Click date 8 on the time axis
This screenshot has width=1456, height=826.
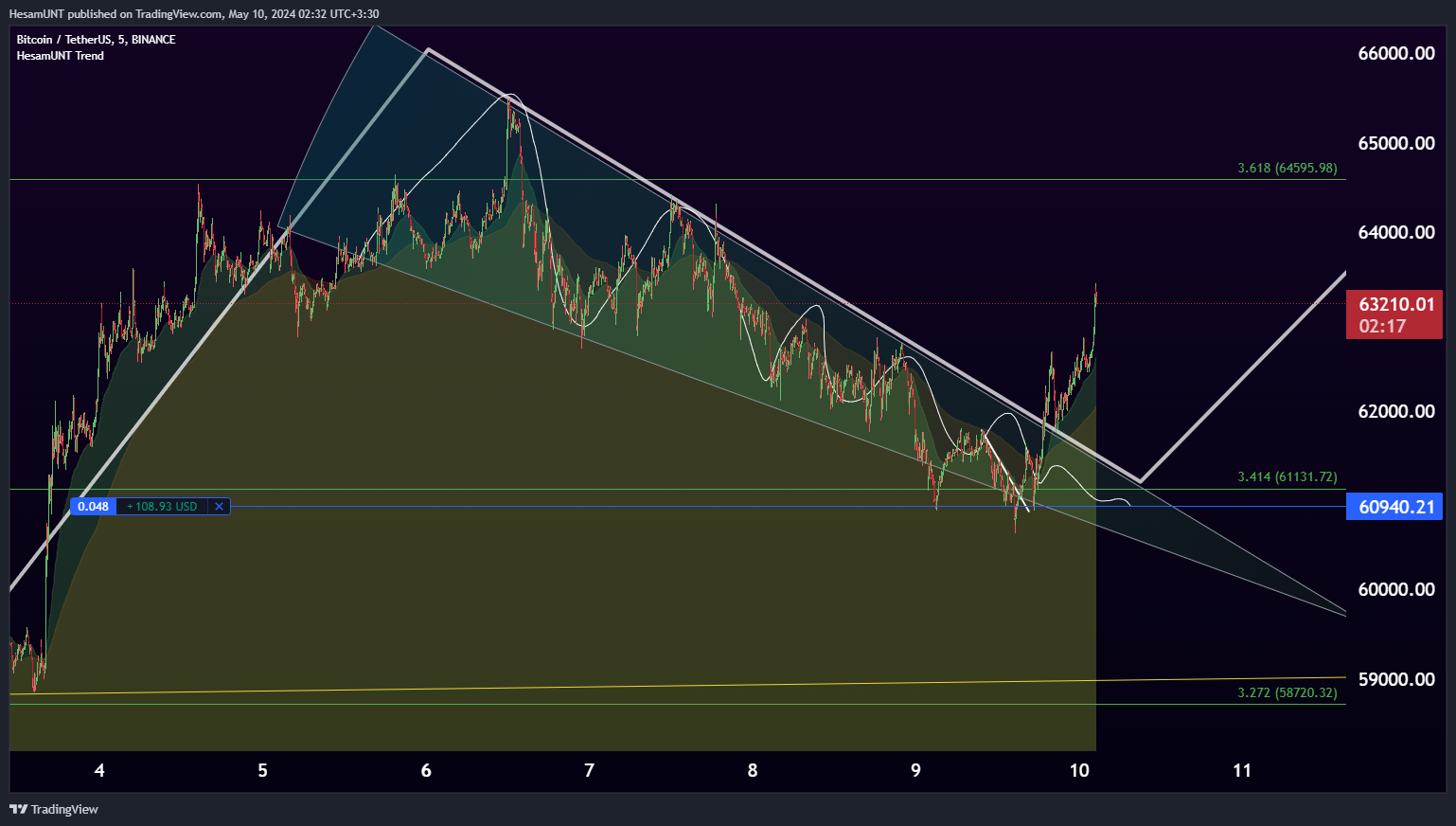[x=753, y=770]
